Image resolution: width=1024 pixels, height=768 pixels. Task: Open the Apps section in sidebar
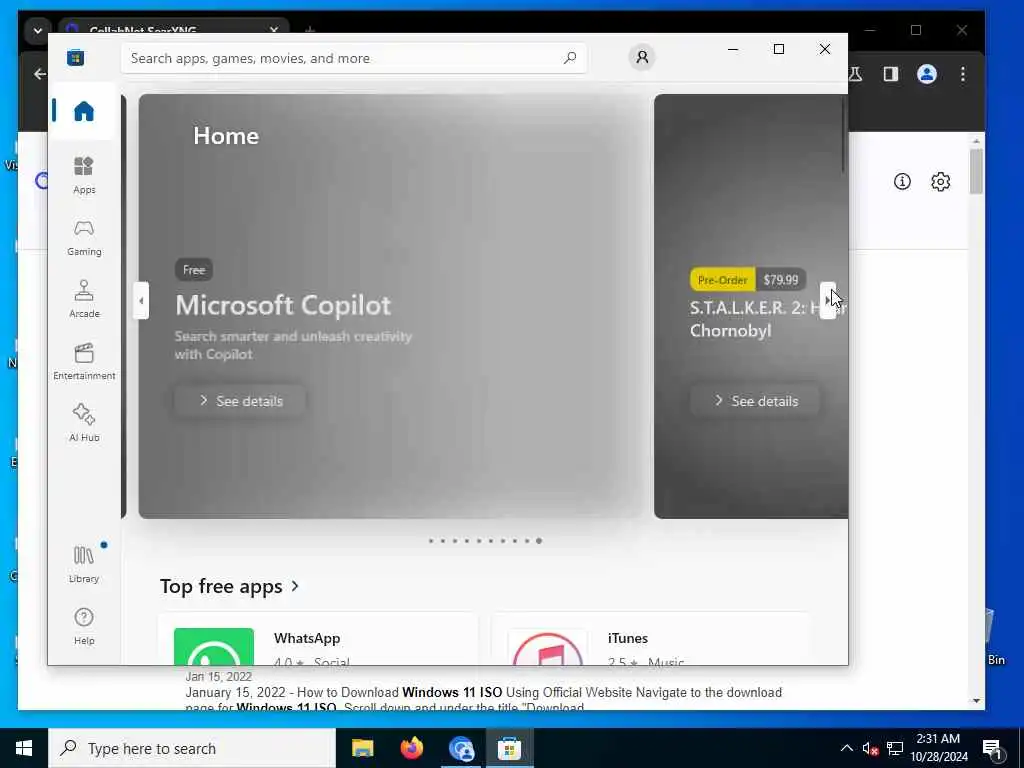tap(84, 175)
